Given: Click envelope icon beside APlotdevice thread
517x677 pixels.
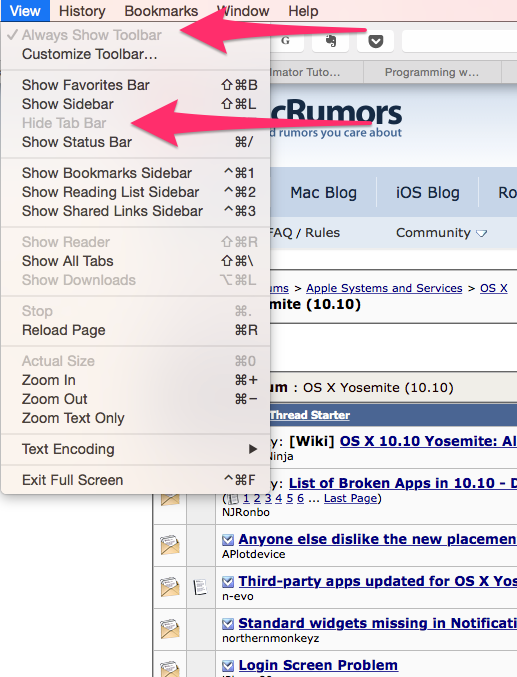Looking at the screenshot, I should click(170, 545).
